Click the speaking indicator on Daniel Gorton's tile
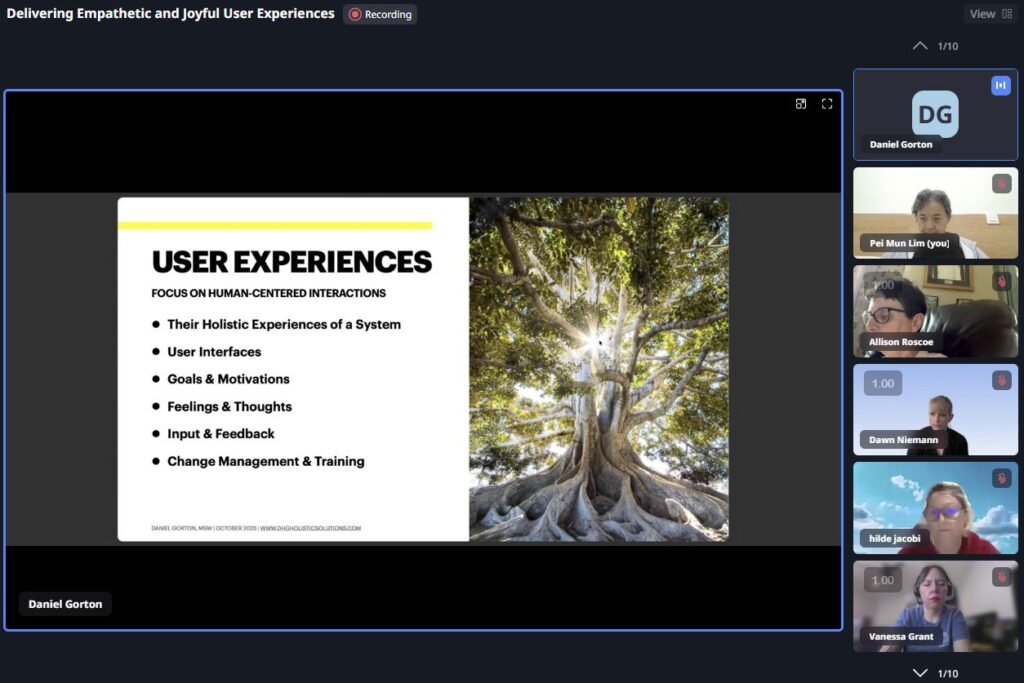Screen dimensions: 1024x683 pos(1001,86)
